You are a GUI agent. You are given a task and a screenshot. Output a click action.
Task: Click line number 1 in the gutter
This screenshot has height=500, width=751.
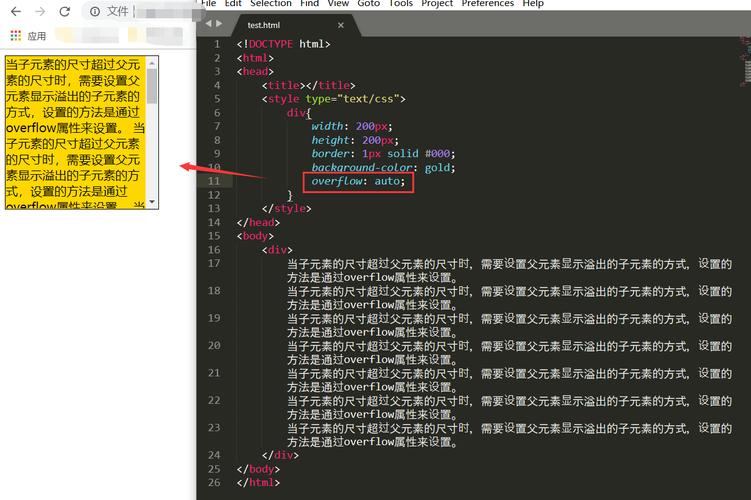click(x=217, y=44)
